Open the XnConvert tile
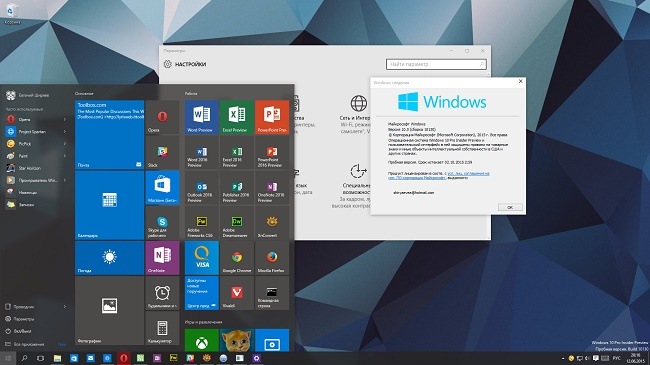Viewport: 650px width, 365px height. coord(272,223)
